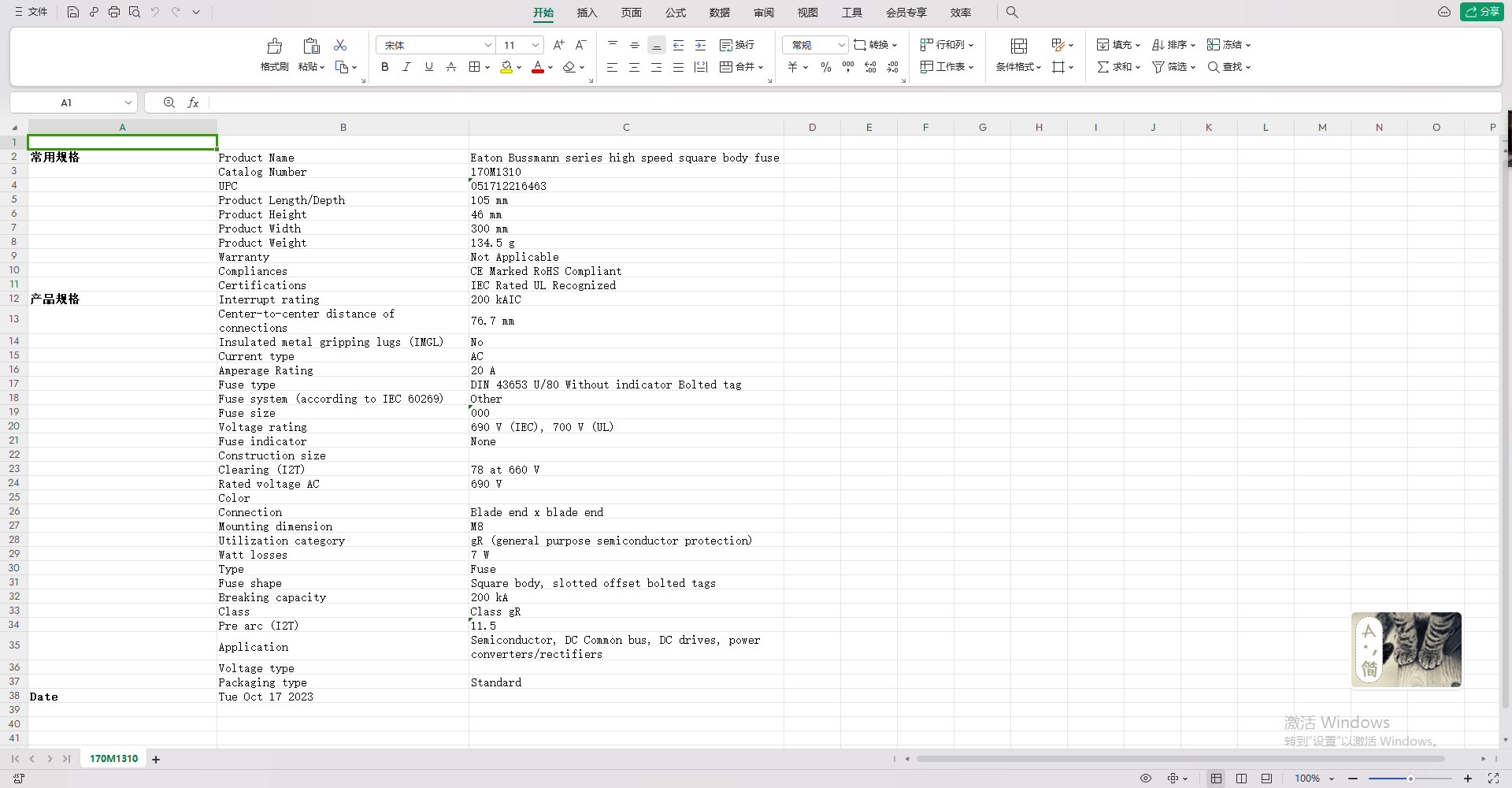This screenshot has width=1512, height=788.
Task: Open the Print Preview icon
Action: 135,12
